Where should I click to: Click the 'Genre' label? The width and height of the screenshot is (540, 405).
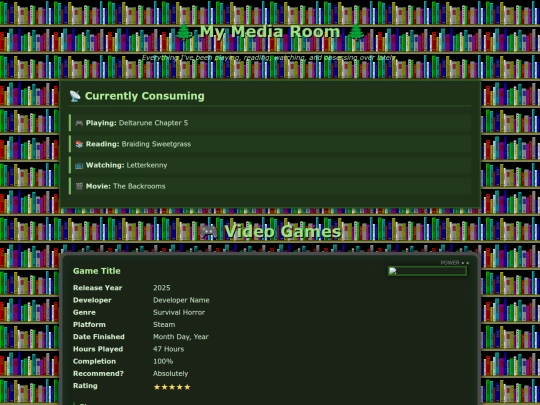pos(84,312)
